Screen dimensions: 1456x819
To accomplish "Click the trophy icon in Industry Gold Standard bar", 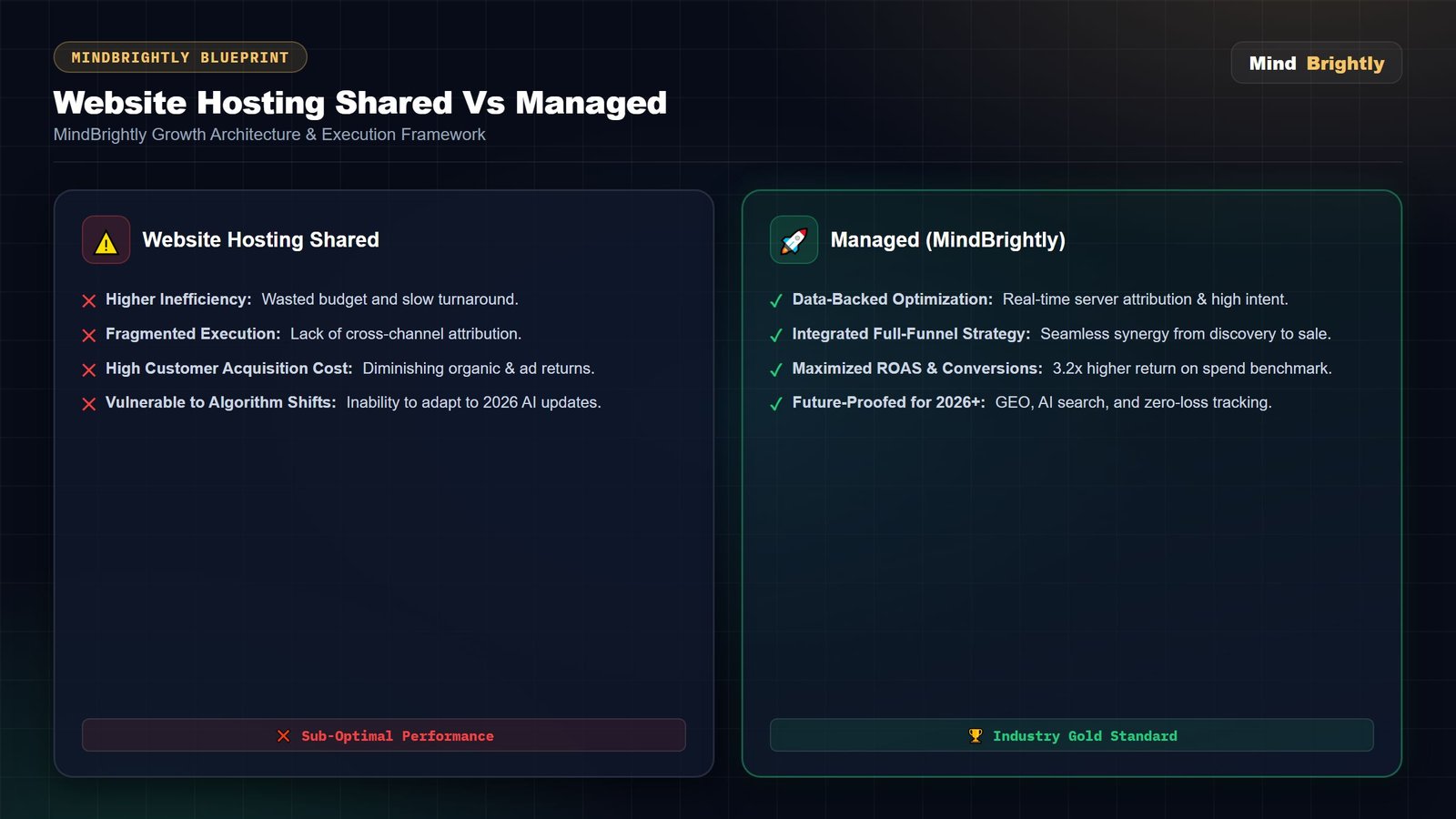I will click(x=976, y=735).
